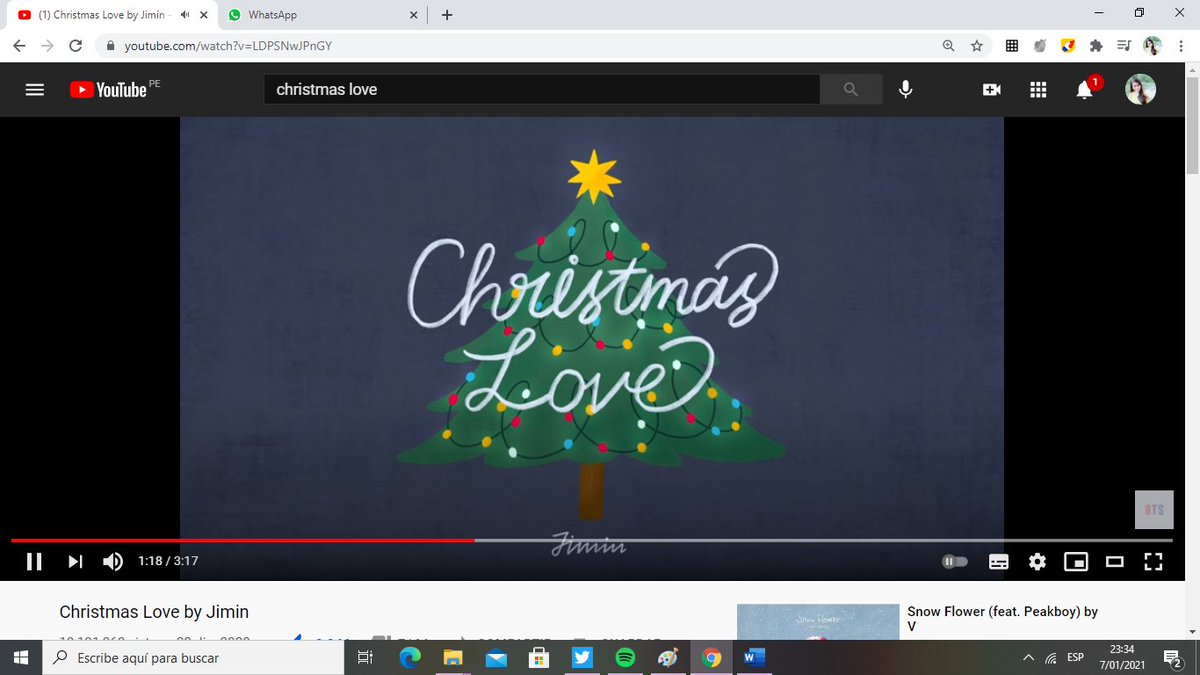Enter full screen mode

click(x=1153, y=562)
